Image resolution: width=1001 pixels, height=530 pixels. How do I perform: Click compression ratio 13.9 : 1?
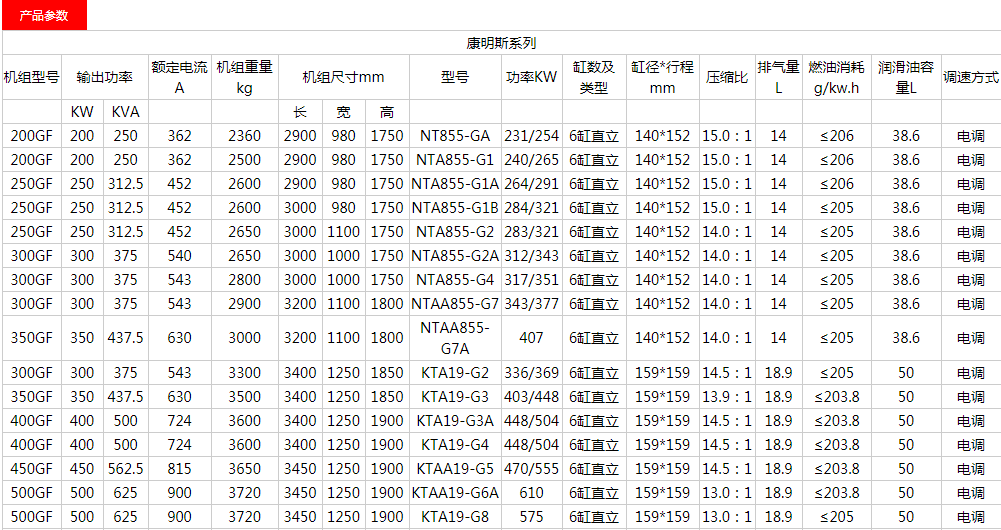727,397
